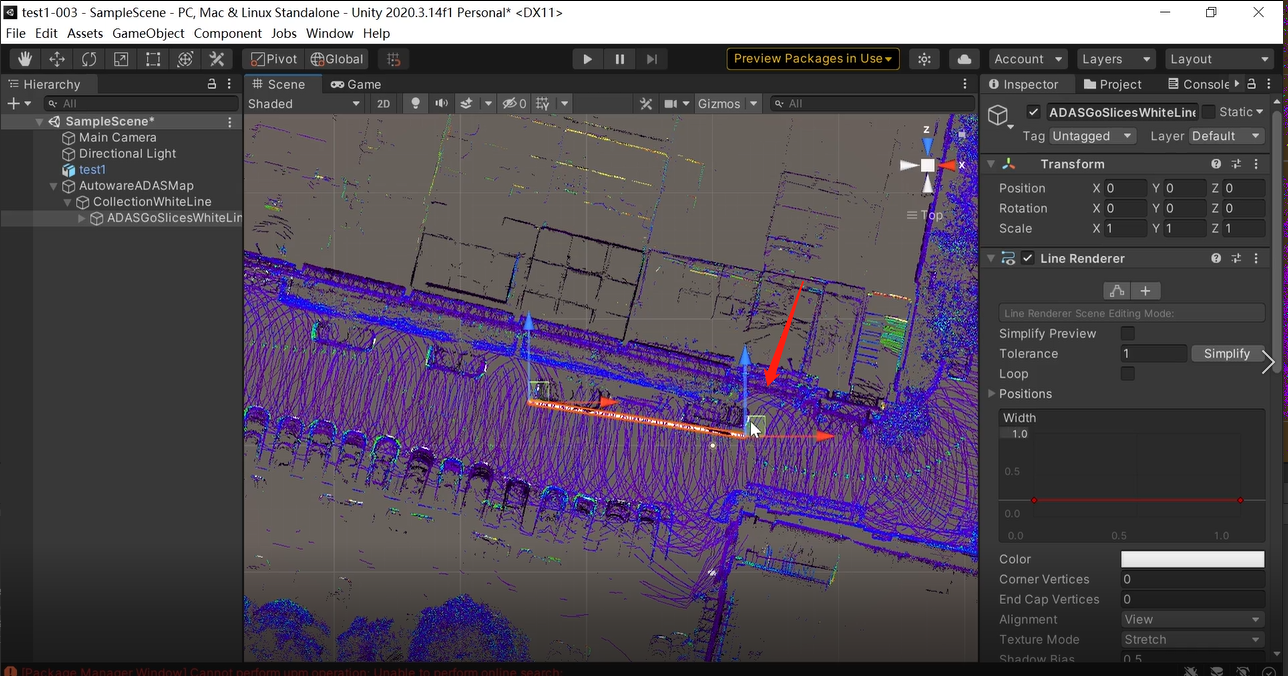Click the Play button
1288x676 pixels.
[588, 59]
